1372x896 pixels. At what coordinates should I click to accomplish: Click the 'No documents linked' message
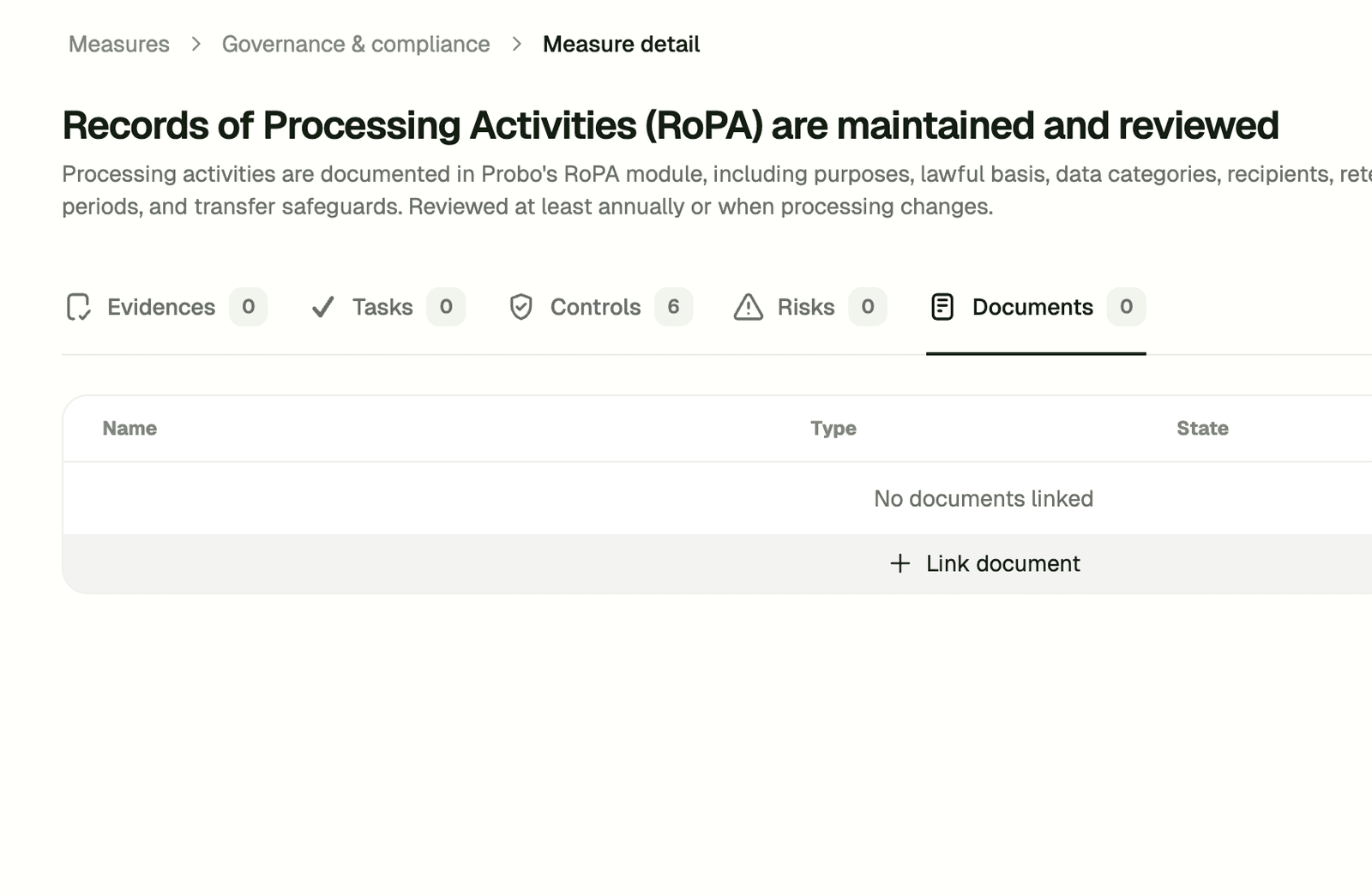(x=984, y=498)
